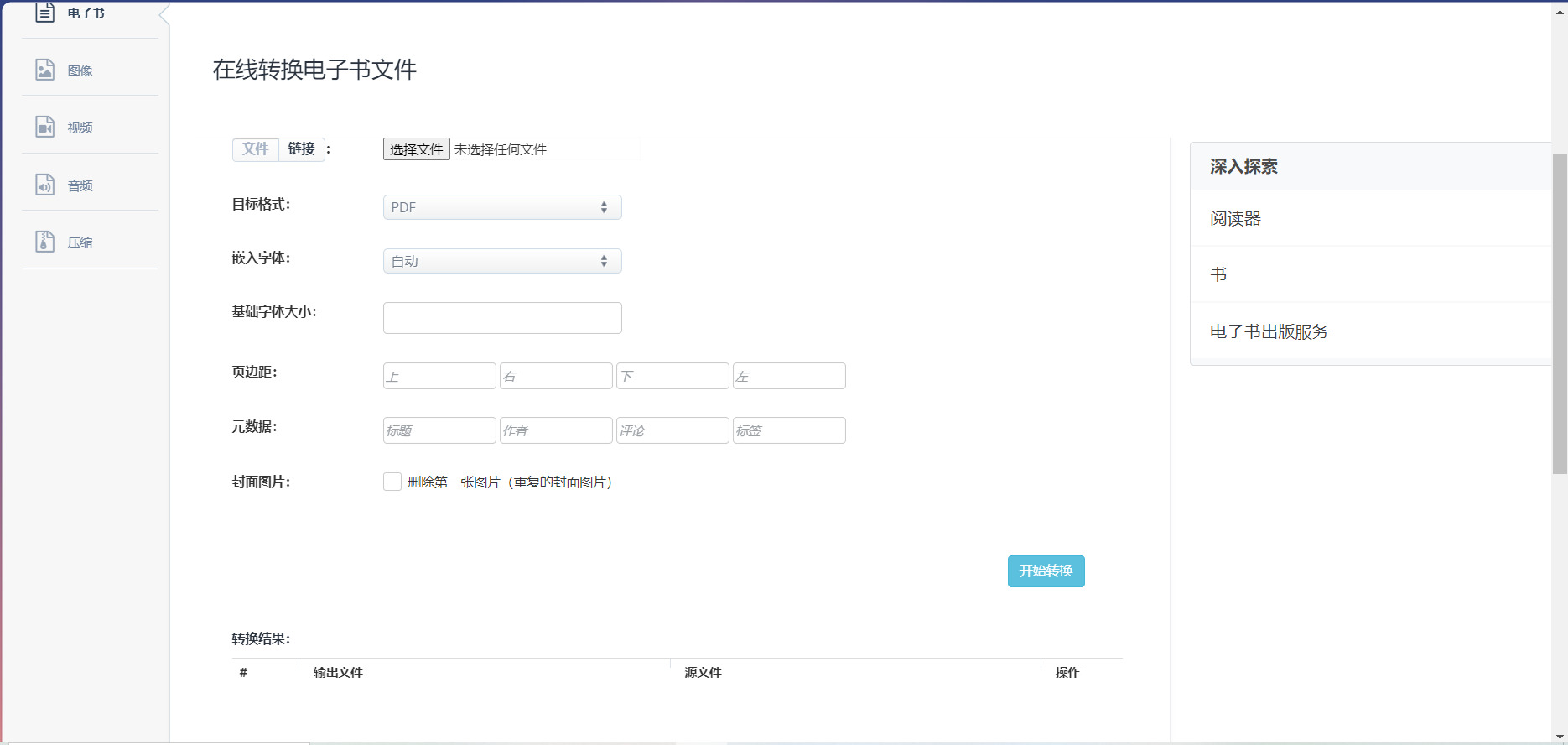Viewport: 1568px width, 745px height.
Task: Click the 下 bottom margin field
Action: click(672, 376)
